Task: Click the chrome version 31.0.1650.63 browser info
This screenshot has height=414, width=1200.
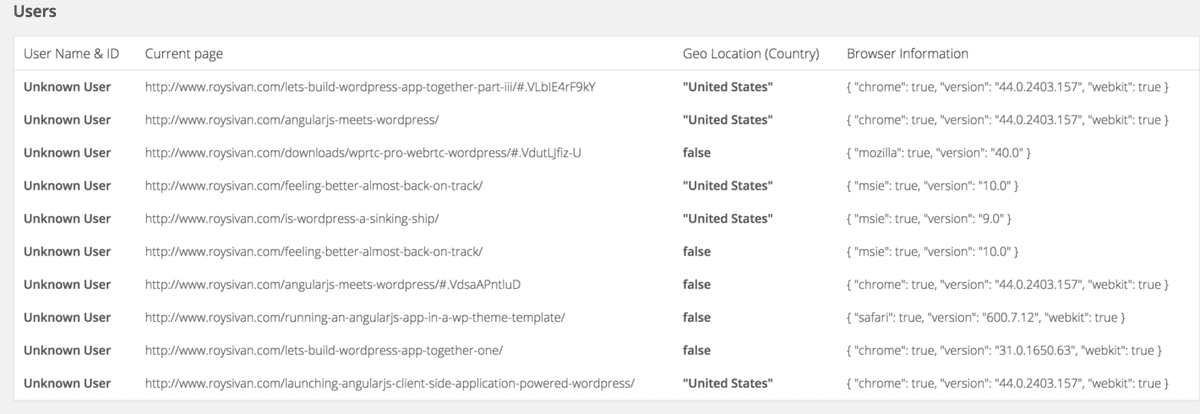Action: point(1004,351)
